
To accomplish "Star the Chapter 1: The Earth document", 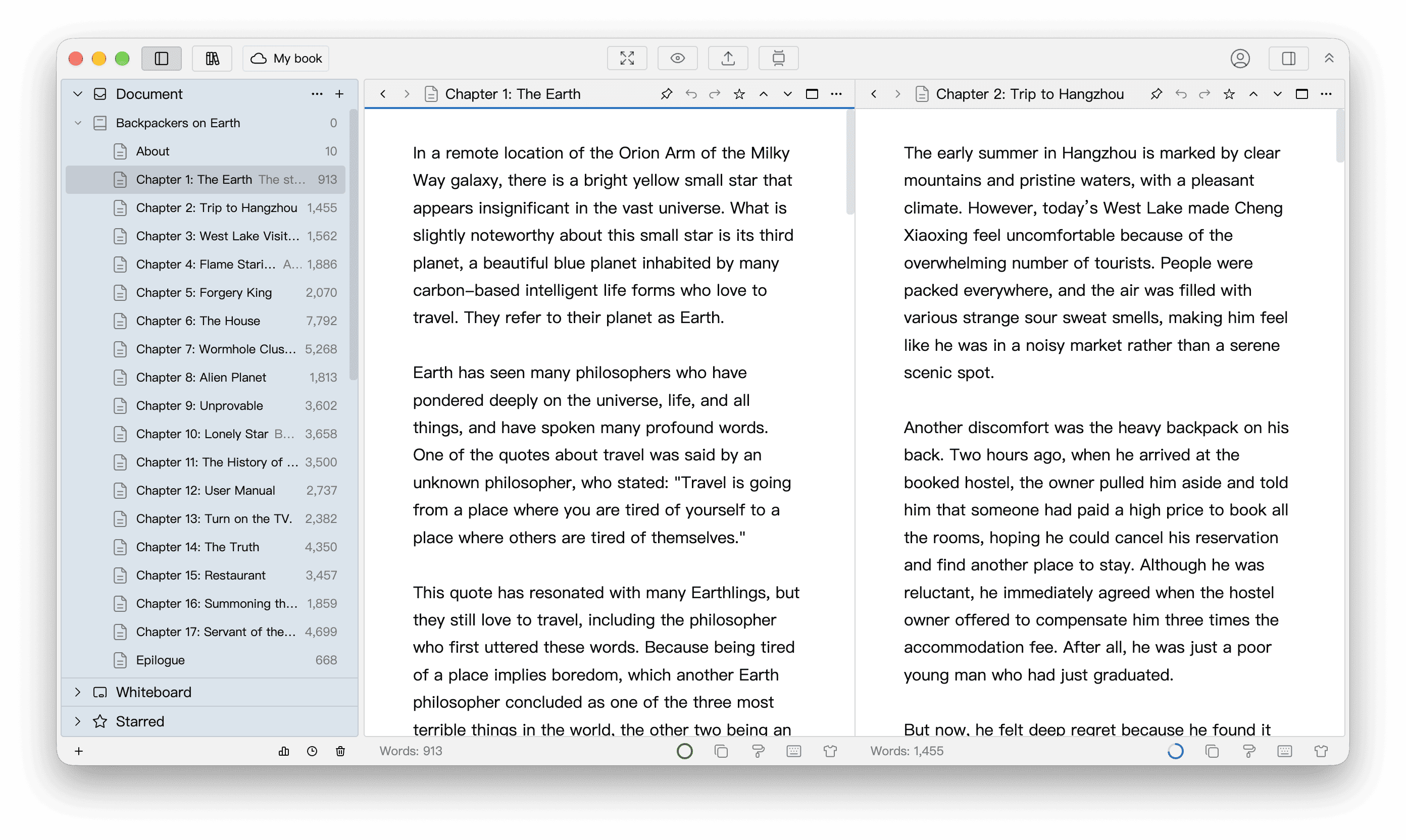I will [739, 94].
